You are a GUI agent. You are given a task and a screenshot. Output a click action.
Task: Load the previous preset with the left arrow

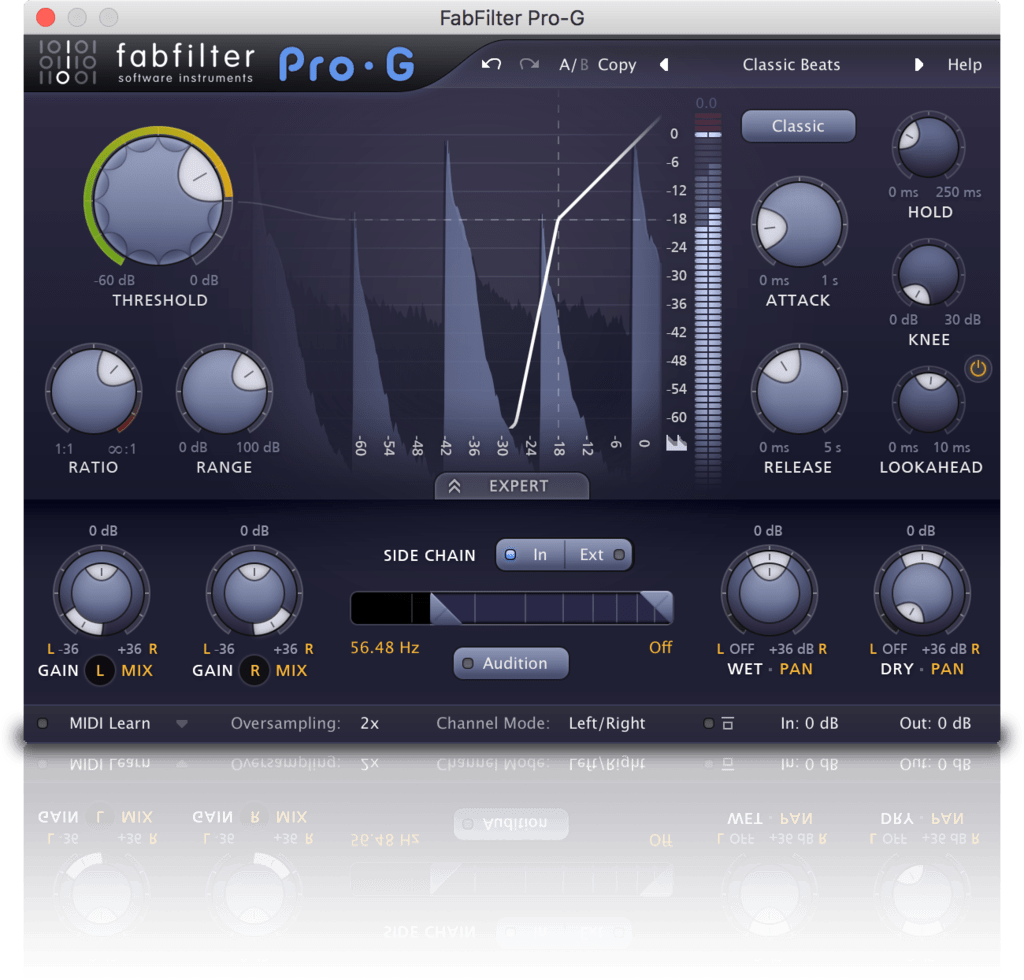664,64
